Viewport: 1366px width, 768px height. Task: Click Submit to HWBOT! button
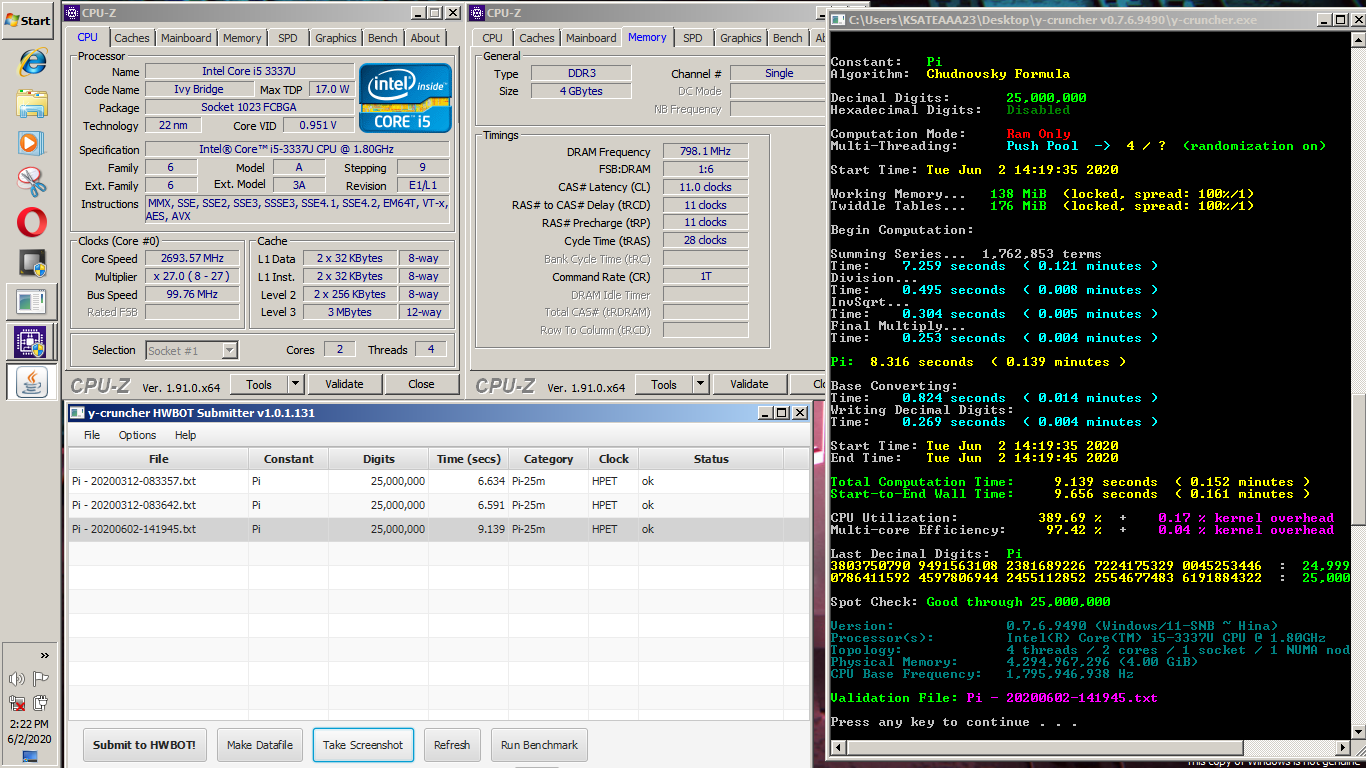click(144, 745)
